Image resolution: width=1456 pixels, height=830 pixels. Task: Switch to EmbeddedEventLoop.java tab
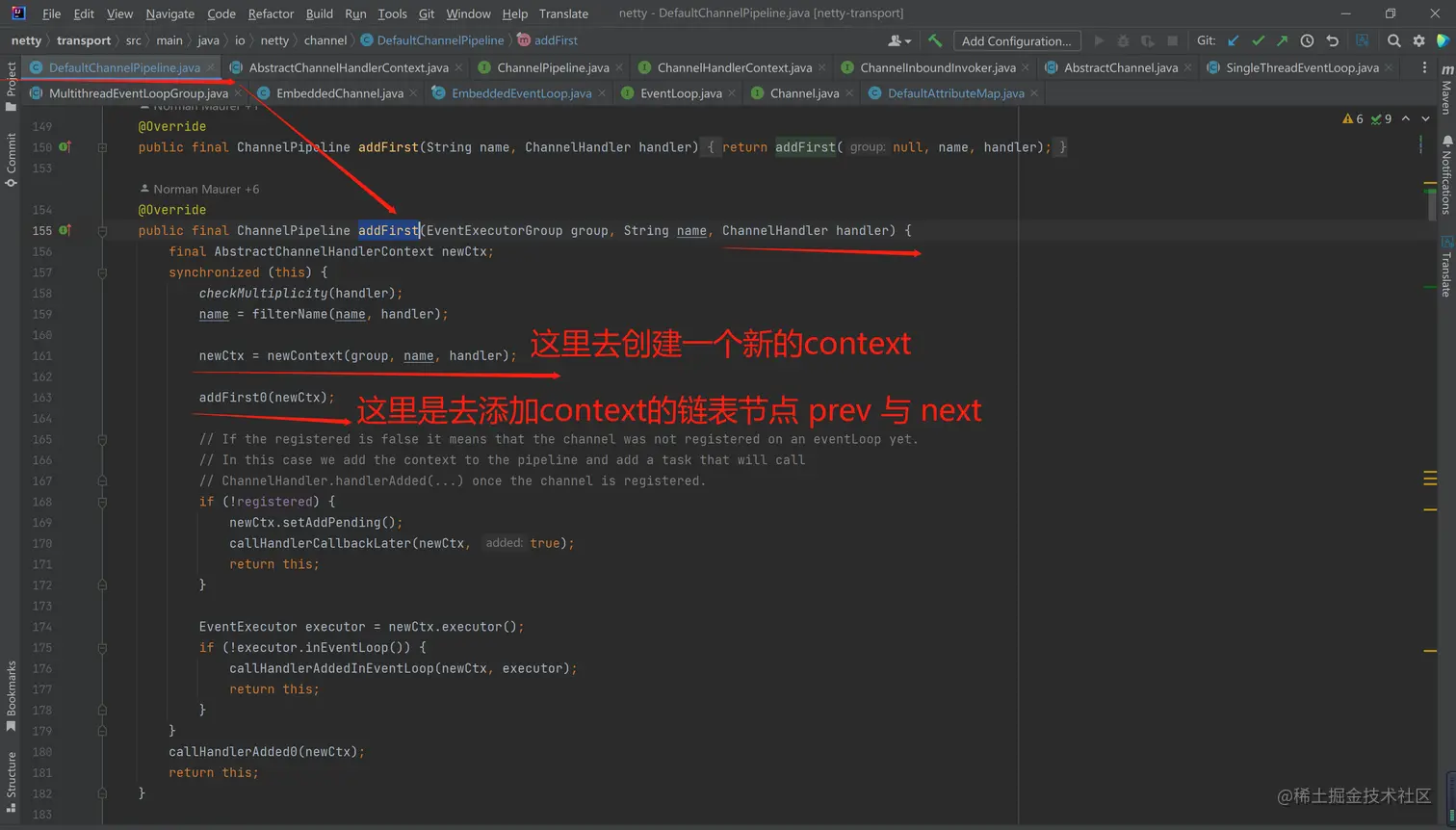[x=521, y=93]
